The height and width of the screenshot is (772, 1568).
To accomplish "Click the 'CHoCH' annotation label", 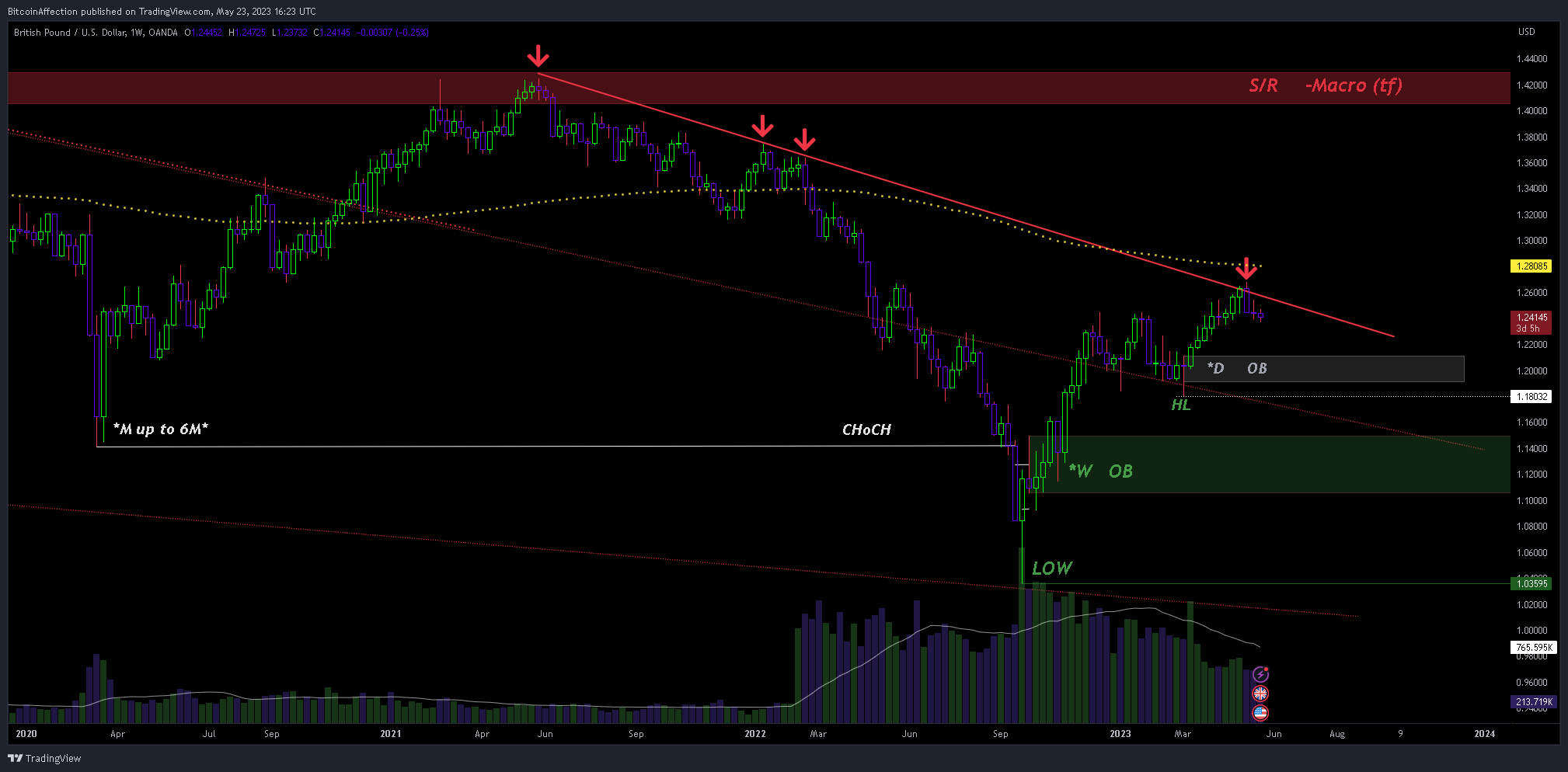I will (x=866, y=429).
